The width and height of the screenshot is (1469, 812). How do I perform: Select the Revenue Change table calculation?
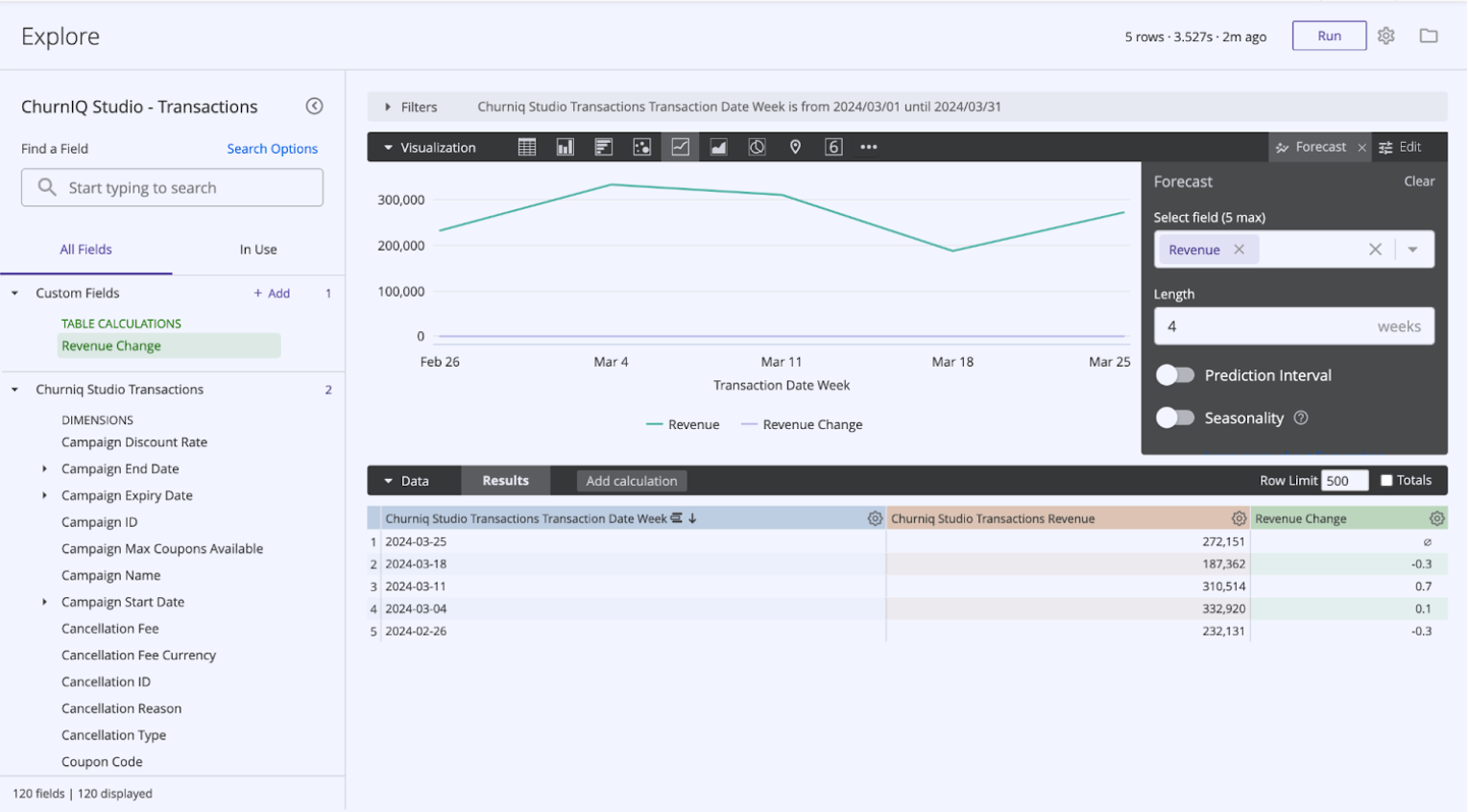click(169, 346)
